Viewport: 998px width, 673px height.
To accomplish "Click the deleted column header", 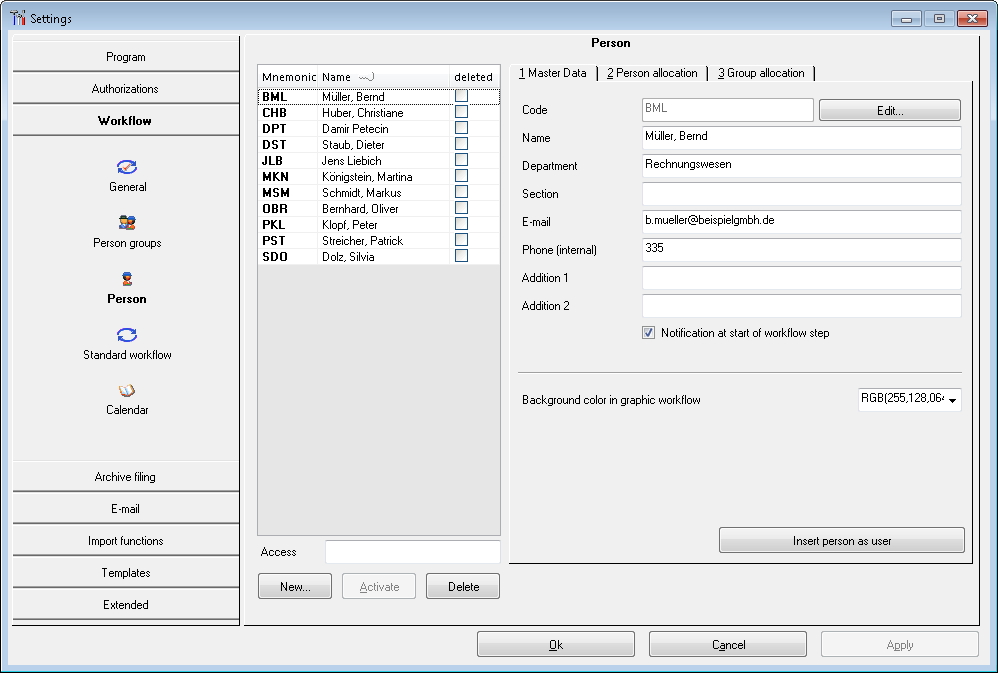I will tap(474, 76).
